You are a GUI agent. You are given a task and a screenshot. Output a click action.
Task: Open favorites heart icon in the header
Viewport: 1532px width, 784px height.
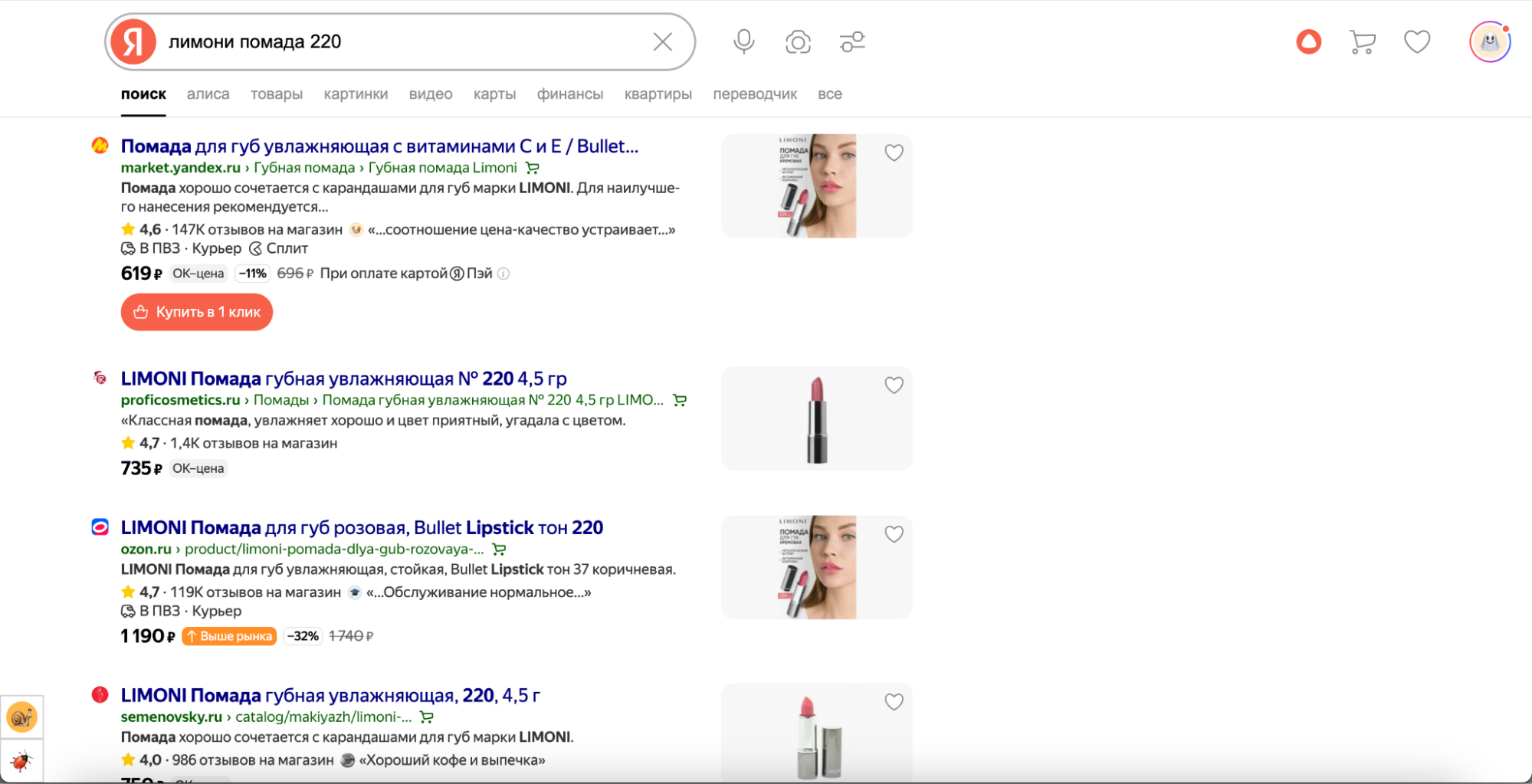coord(1417,41)
